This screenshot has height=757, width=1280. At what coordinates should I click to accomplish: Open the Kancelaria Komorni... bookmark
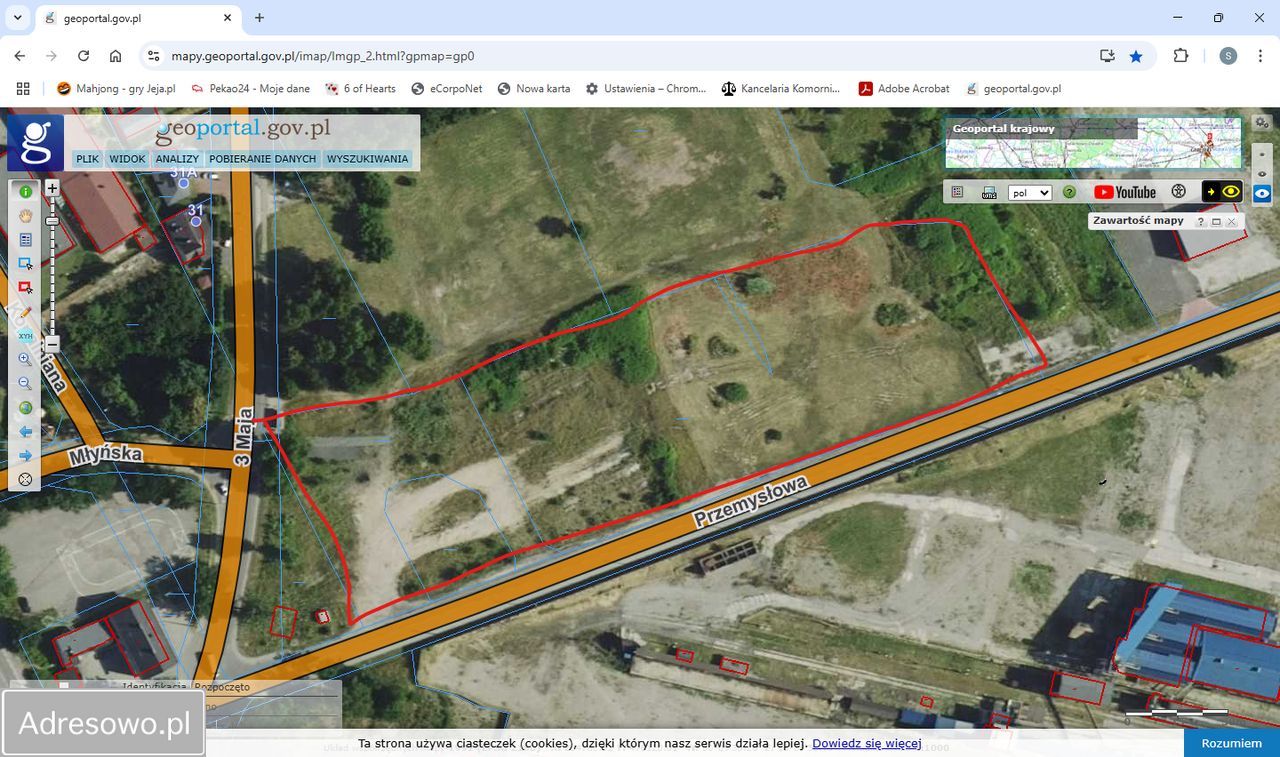point(781,88)
